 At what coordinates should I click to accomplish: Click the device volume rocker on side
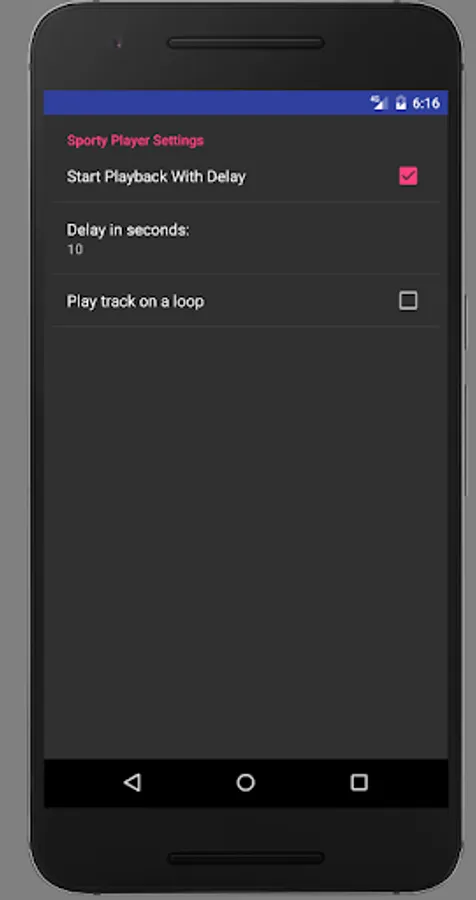pos(466,439)
